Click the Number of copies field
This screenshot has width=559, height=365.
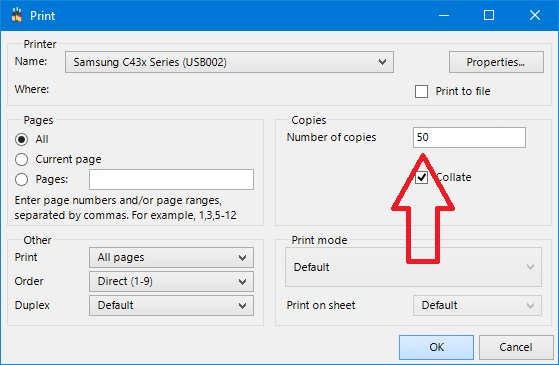point(469,137)
